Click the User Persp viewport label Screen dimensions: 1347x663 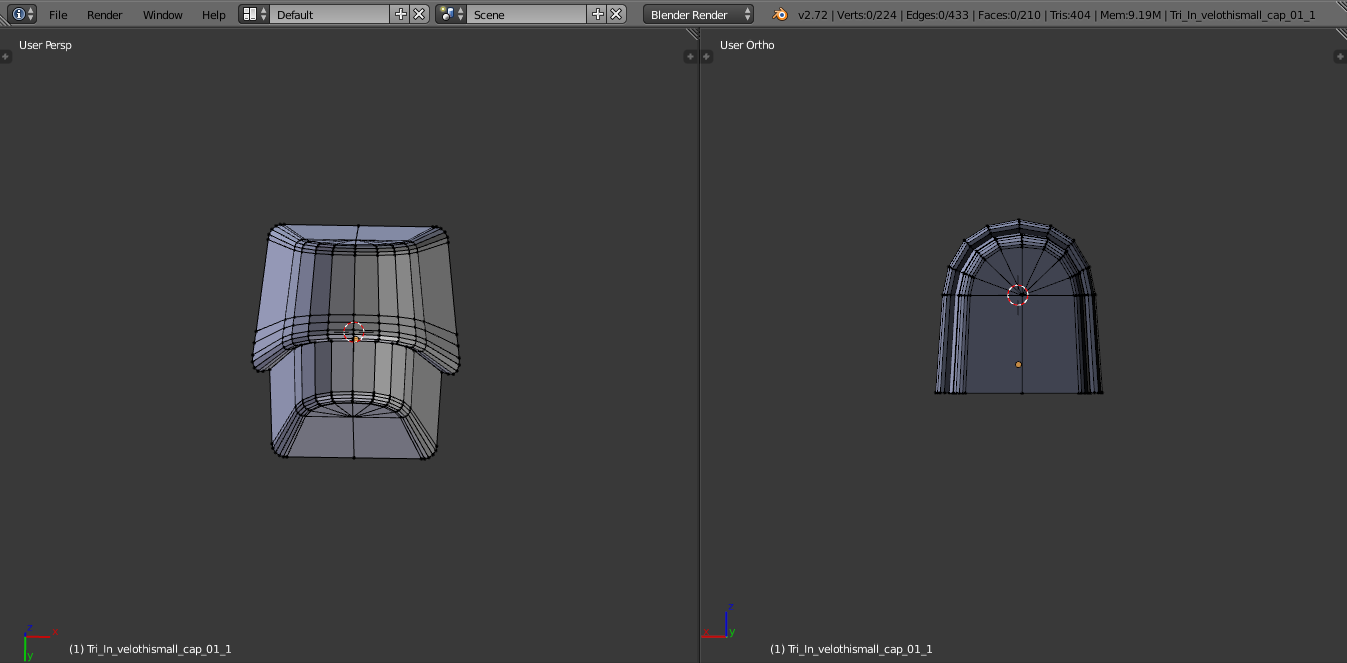(x=45, y=45)
